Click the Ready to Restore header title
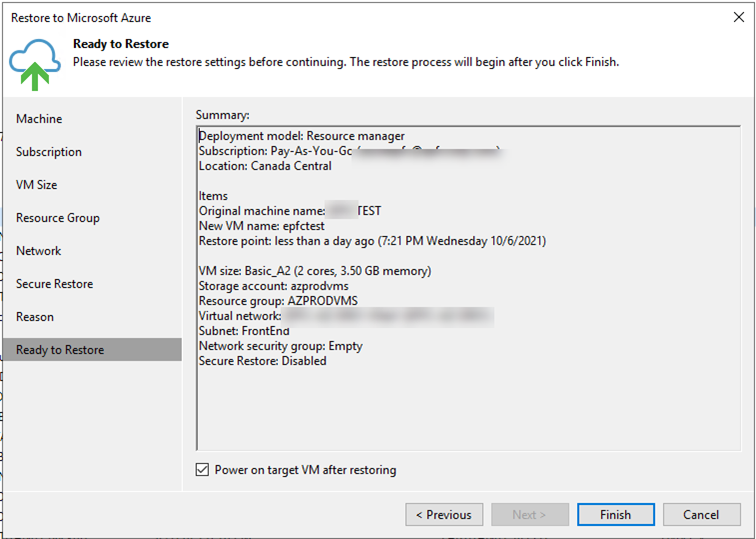Image resolution: width=756 pixels, height=539 pixels. tap(121, 44)
